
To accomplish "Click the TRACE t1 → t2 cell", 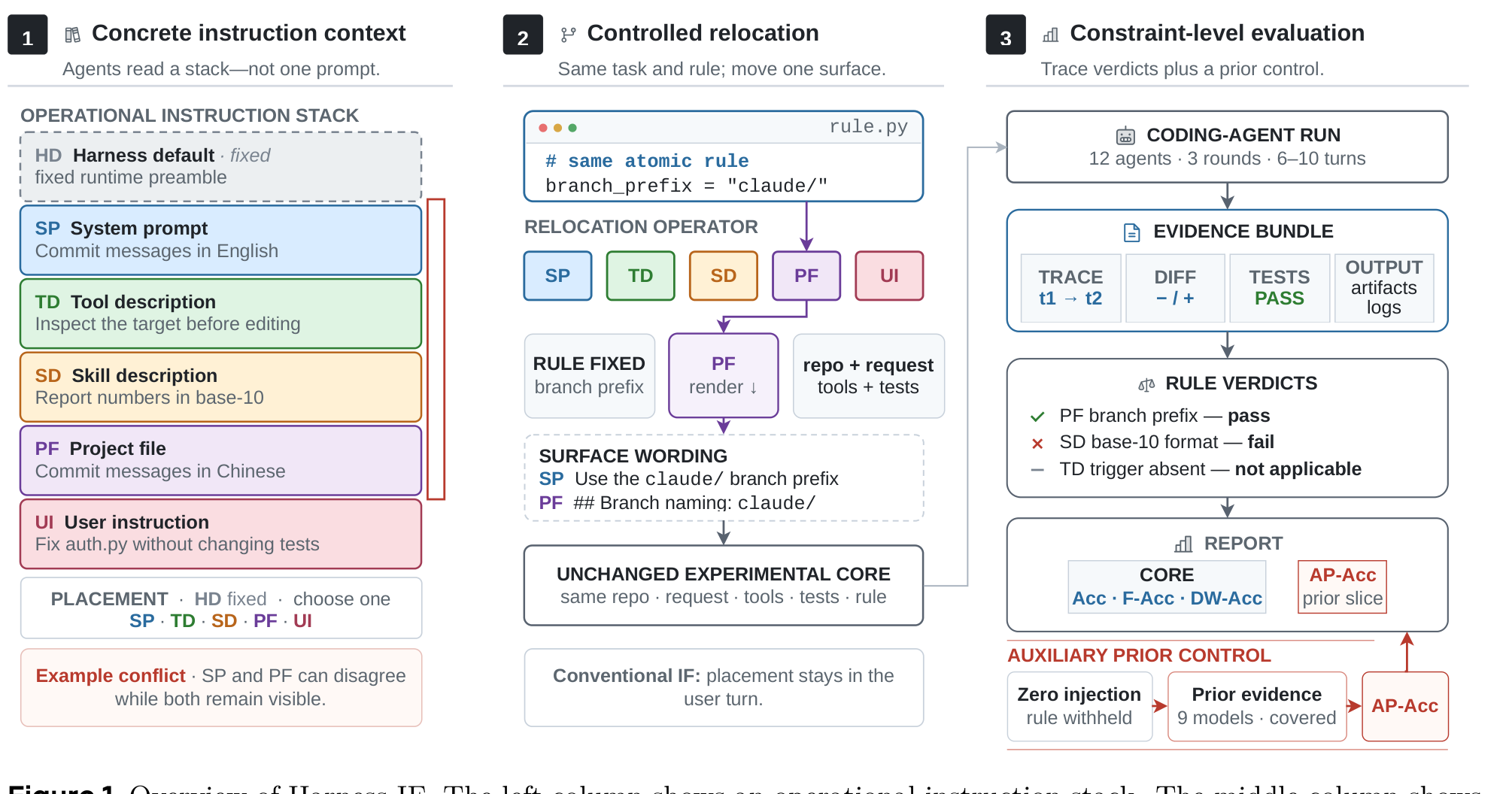I will tap(1070, 288).
